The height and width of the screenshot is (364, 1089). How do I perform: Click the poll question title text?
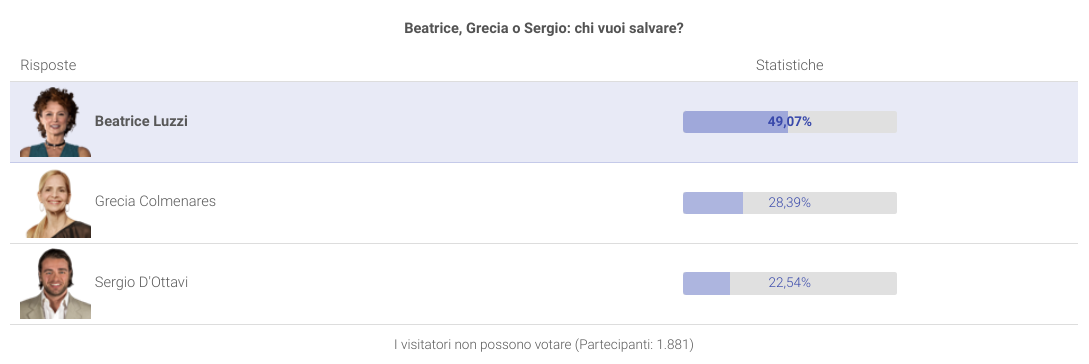click(x=544, y=29)
